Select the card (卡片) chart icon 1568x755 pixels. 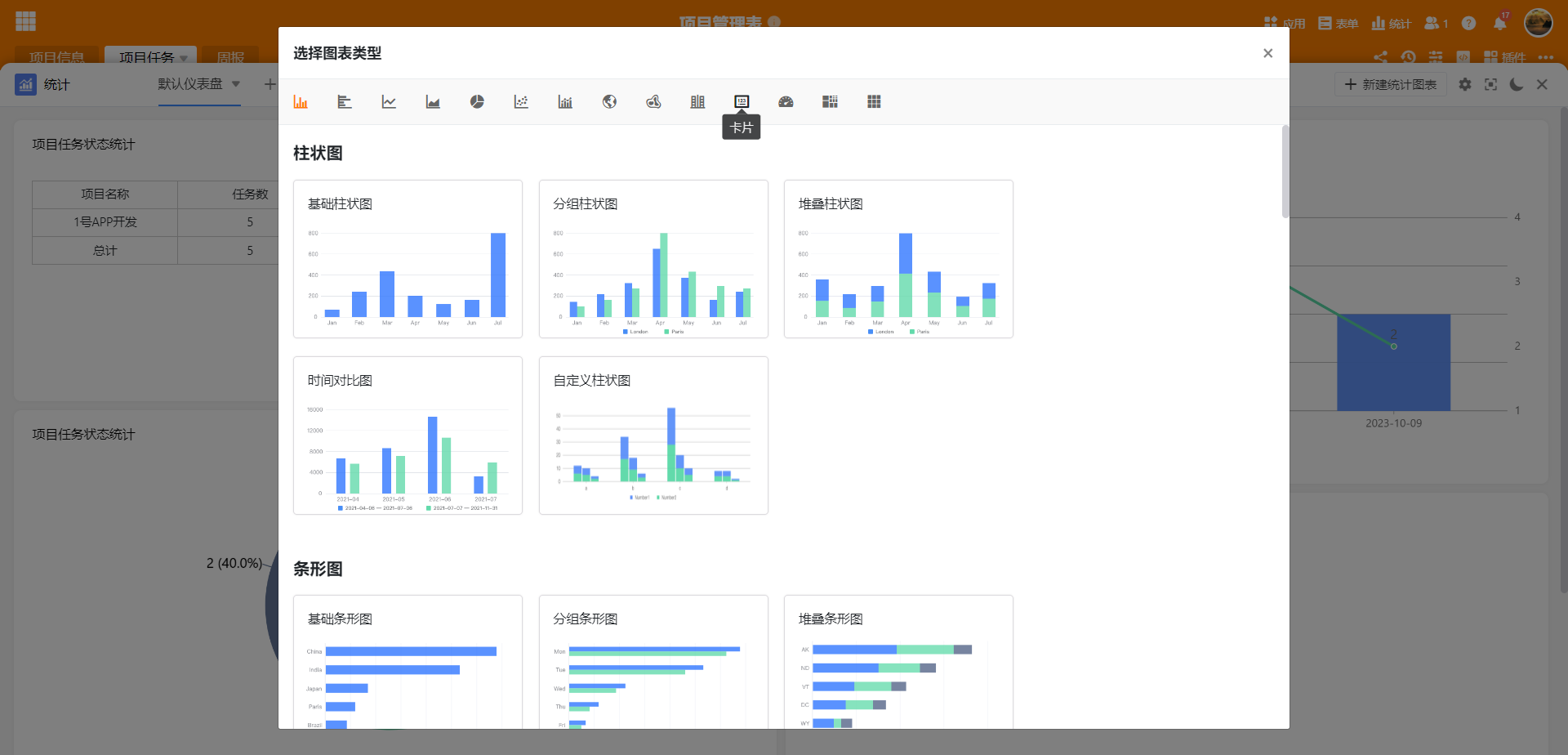pos(742,102)
